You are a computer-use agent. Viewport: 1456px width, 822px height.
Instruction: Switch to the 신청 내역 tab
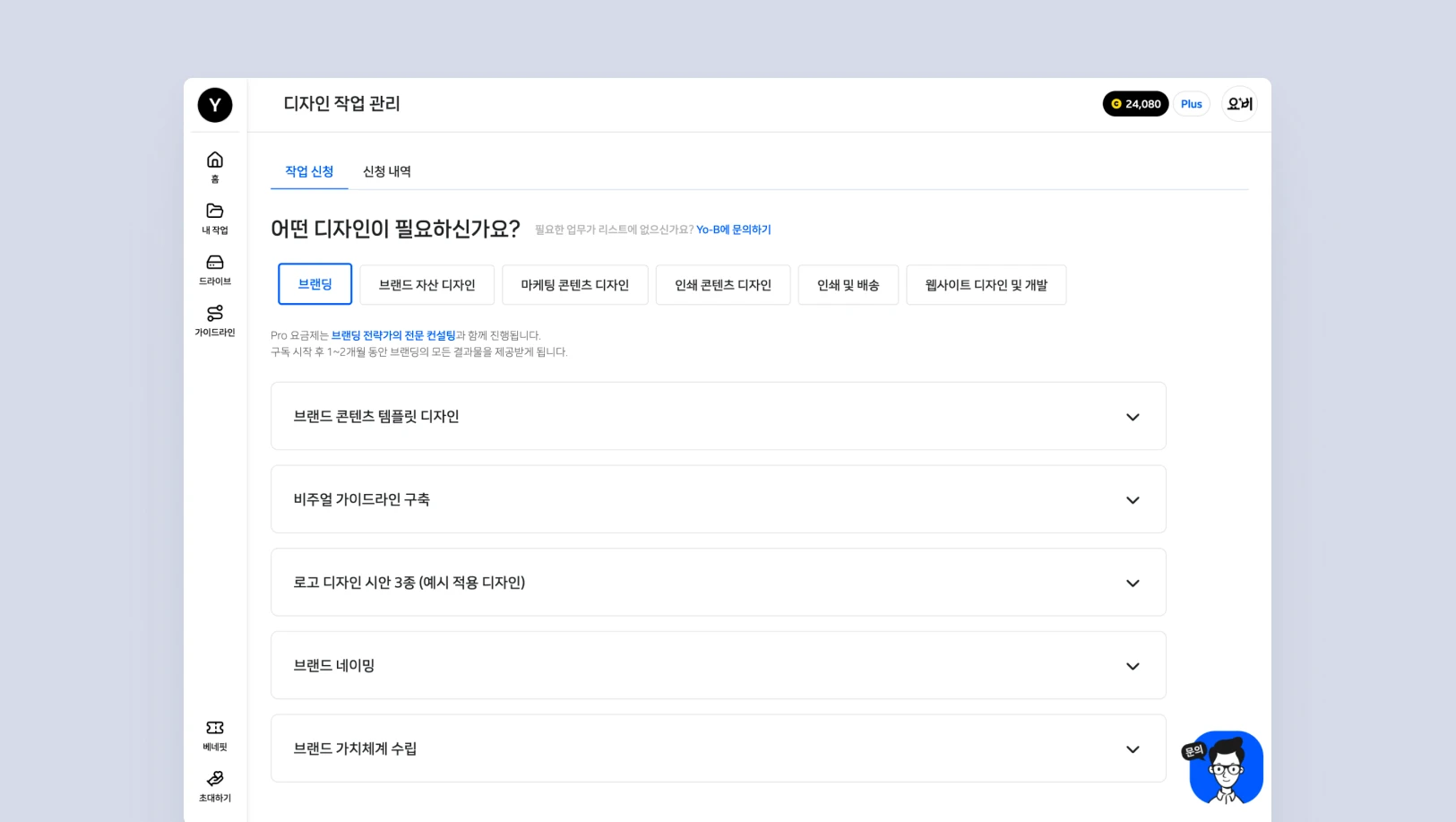[x=387, y=171]
